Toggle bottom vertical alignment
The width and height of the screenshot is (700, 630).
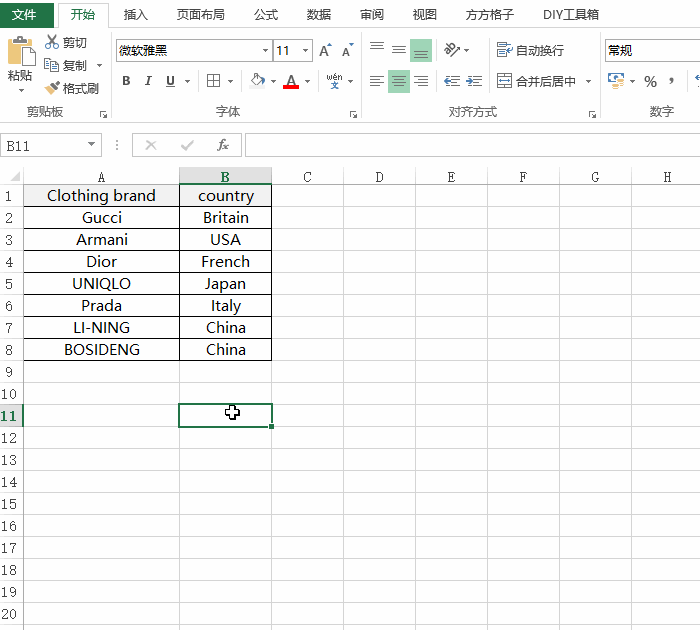(421, 50)
